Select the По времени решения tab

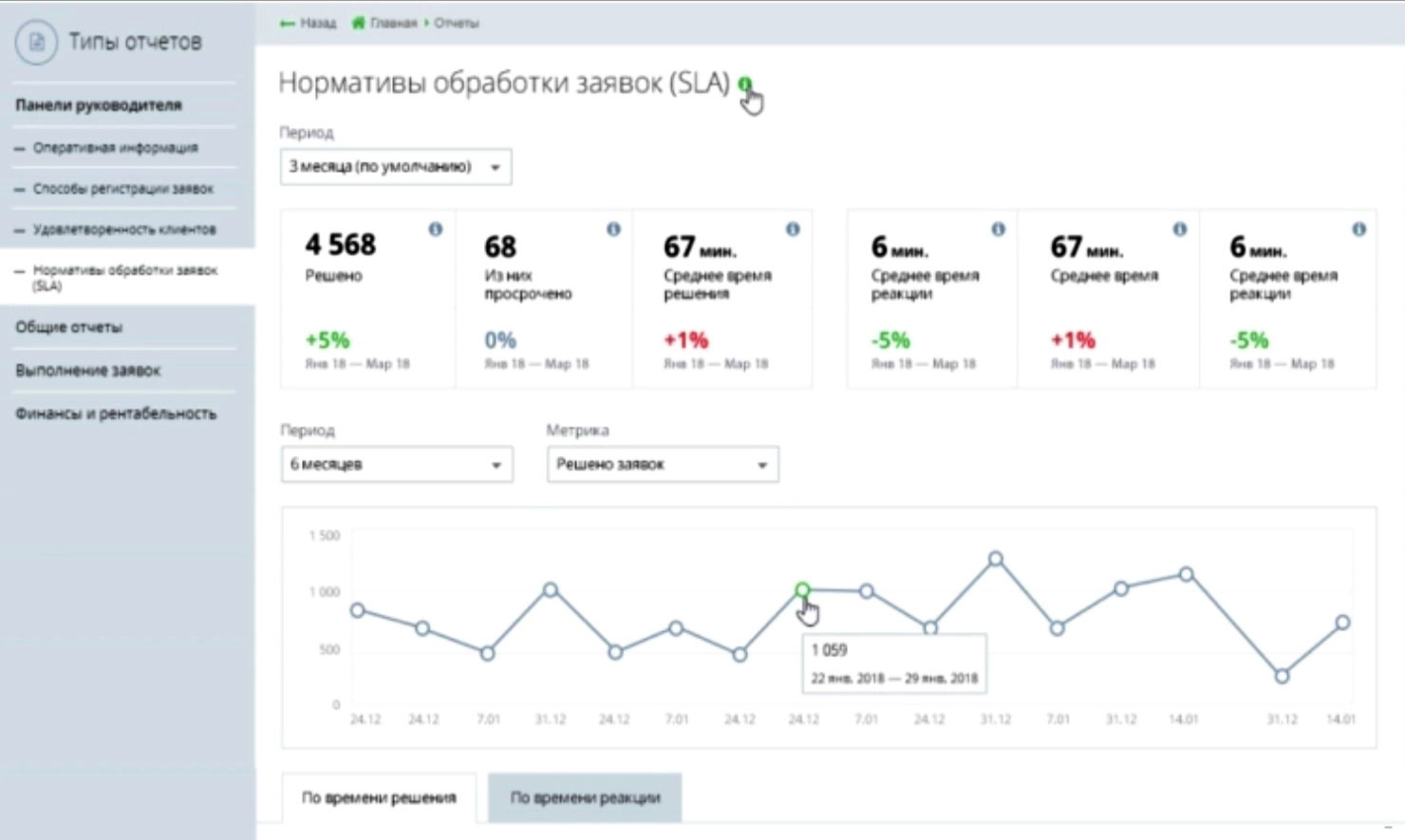click(379, 797)
